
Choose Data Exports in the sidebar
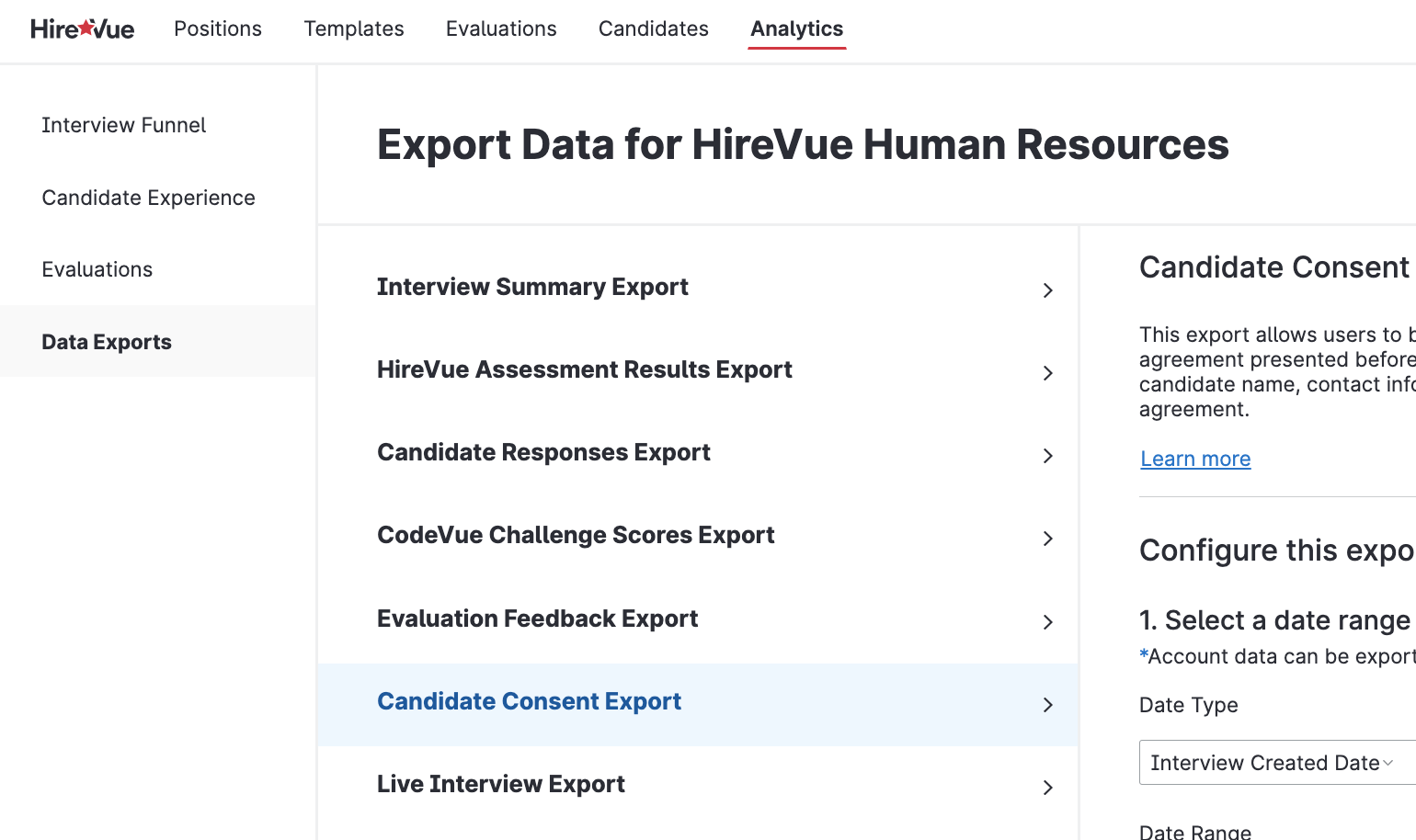click(x=107, y=342)
